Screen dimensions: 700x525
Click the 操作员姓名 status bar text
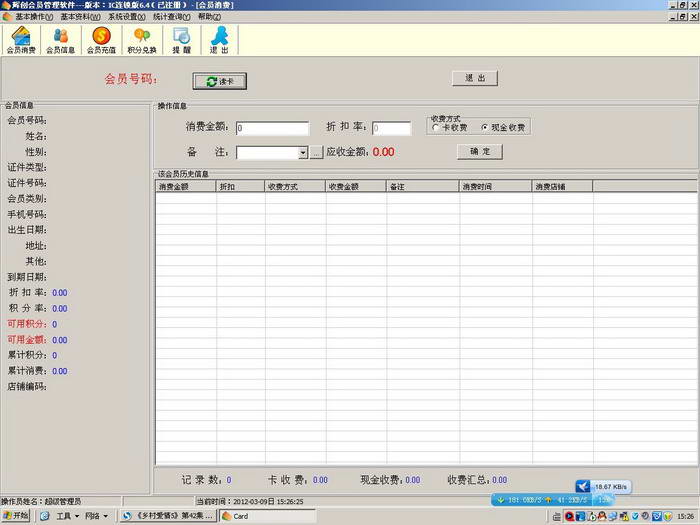pyautogui.click(x=41, y=501)
